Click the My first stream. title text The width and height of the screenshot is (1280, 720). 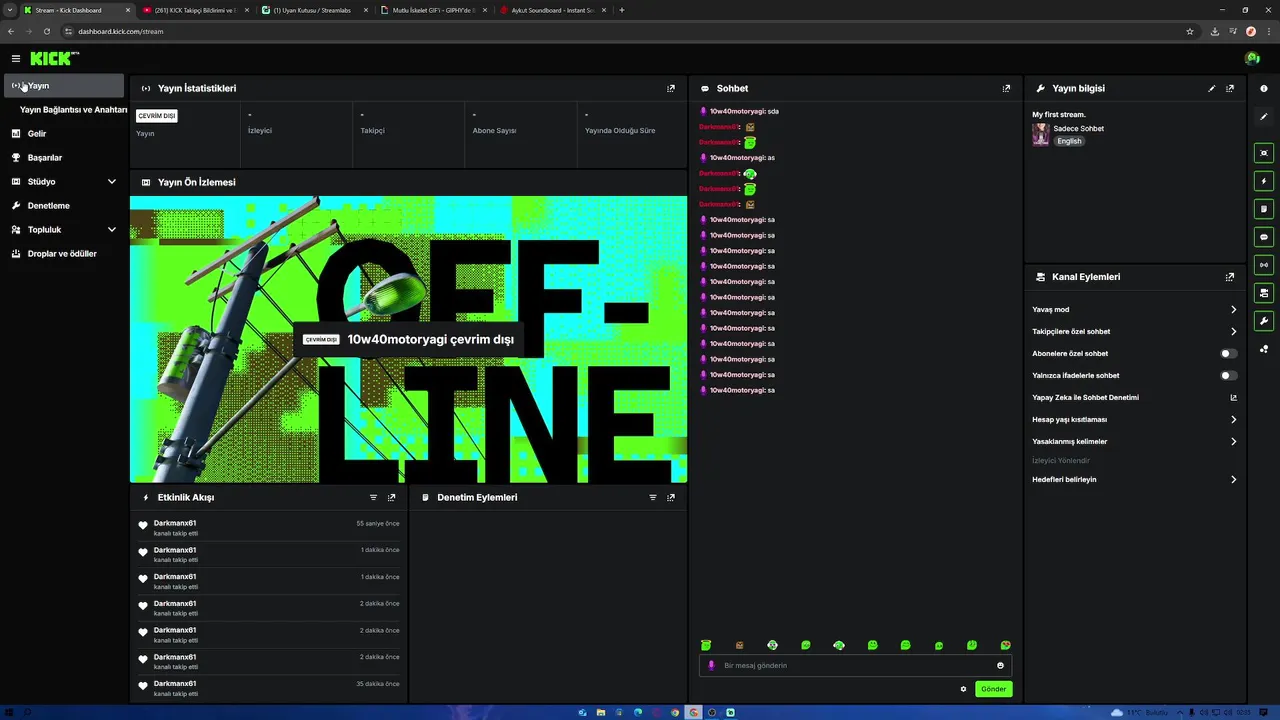tap(1058, 115)
